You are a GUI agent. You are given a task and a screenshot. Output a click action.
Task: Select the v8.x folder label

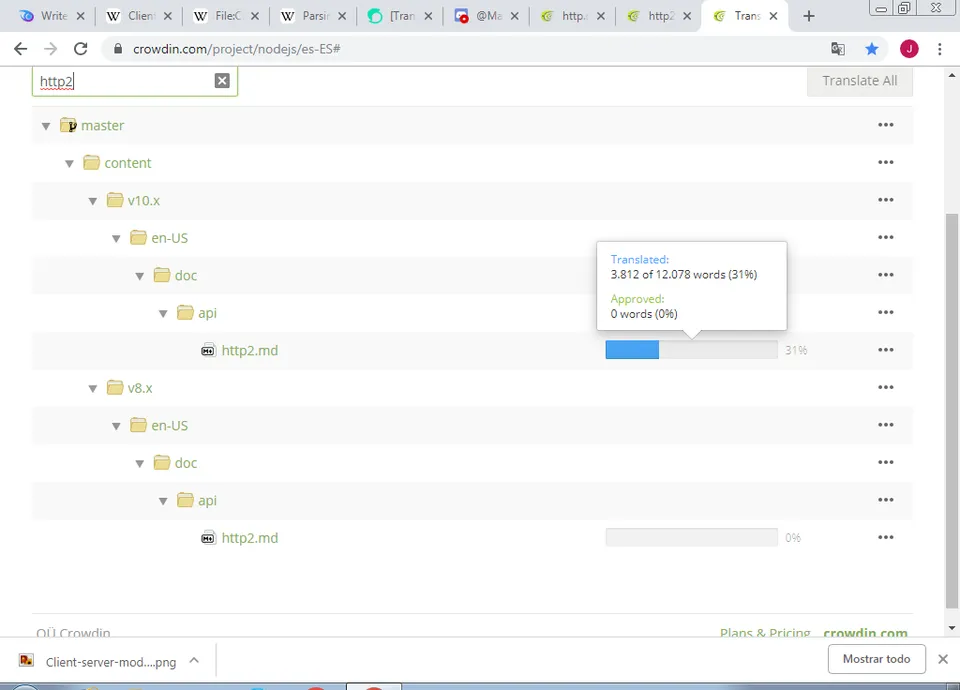coord(140,388)
